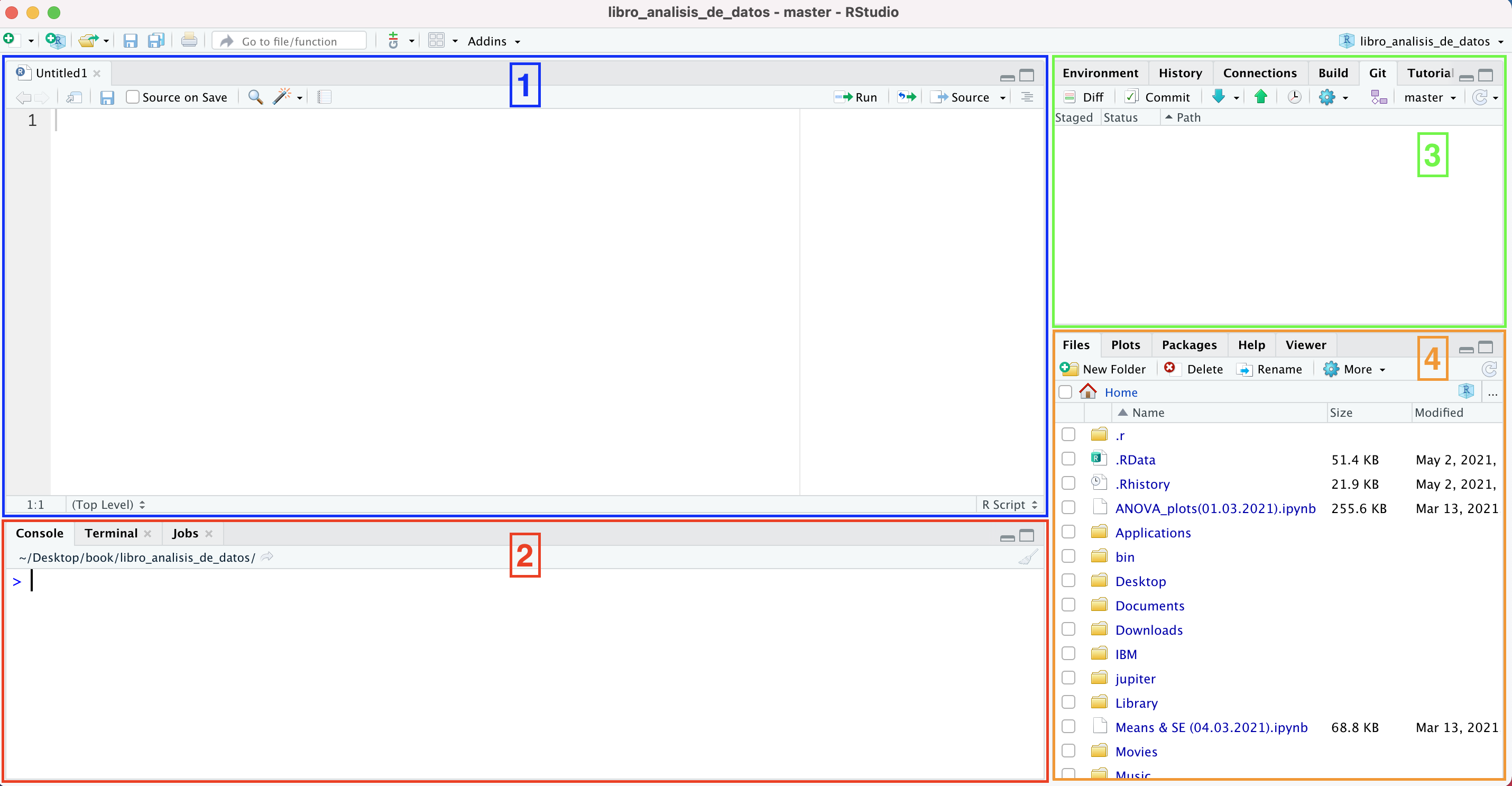Click the Code Tools magic wand icon
Screen dimensions: 1512x786
[282, 97]
